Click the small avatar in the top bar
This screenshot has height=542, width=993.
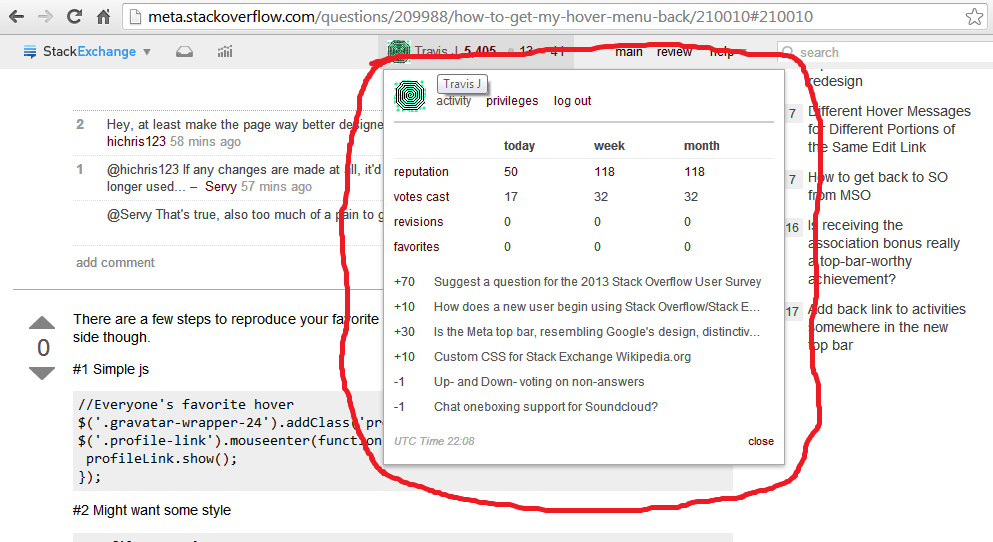click(x=399, y=51)
